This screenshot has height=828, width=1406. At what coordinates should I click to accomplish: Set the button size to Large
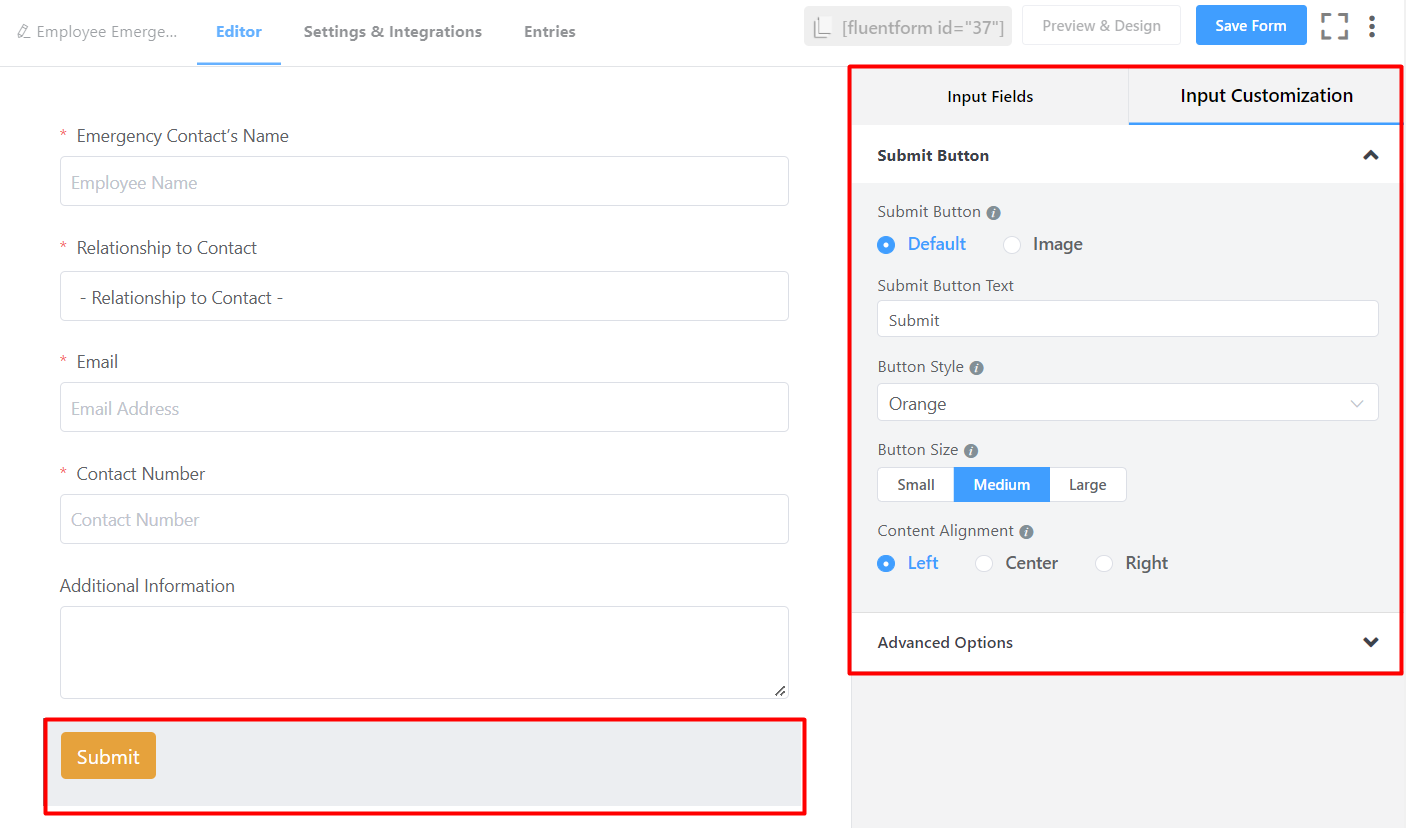(x=1087, y=485)
